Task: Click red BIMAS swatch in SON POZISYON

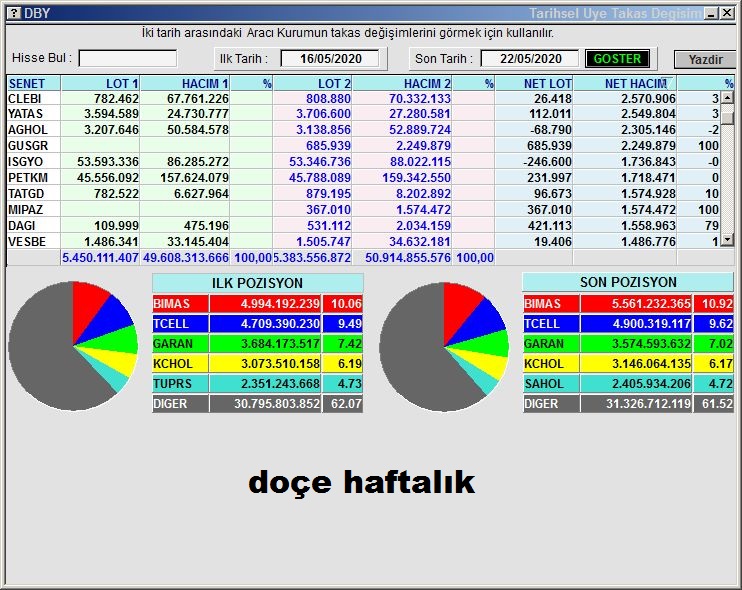Action: click(551, 304)
